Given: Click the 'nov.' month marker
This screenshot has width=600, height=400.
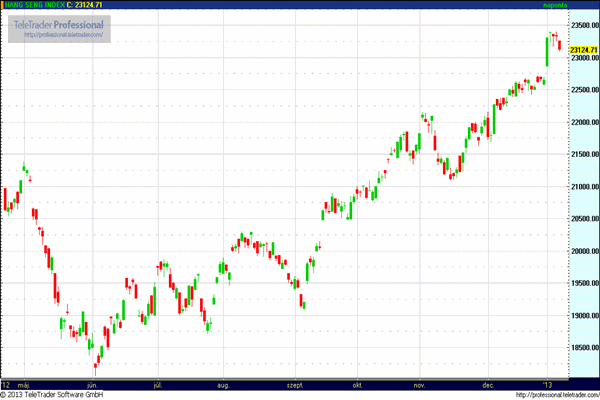Looking at the screenshot, I should 420,383.
